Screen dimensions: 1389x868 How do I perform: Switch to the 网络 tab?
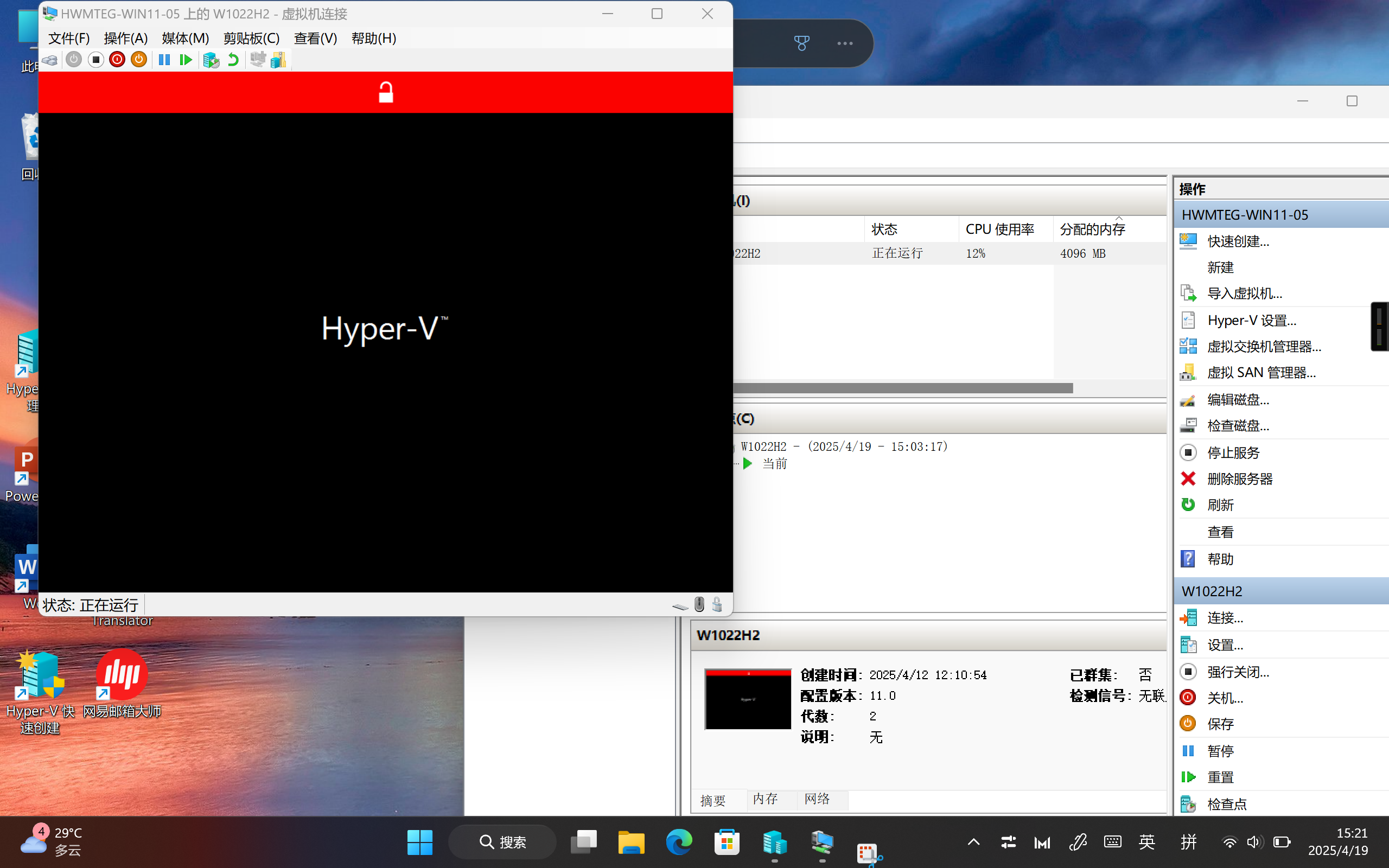coord(817,799)
